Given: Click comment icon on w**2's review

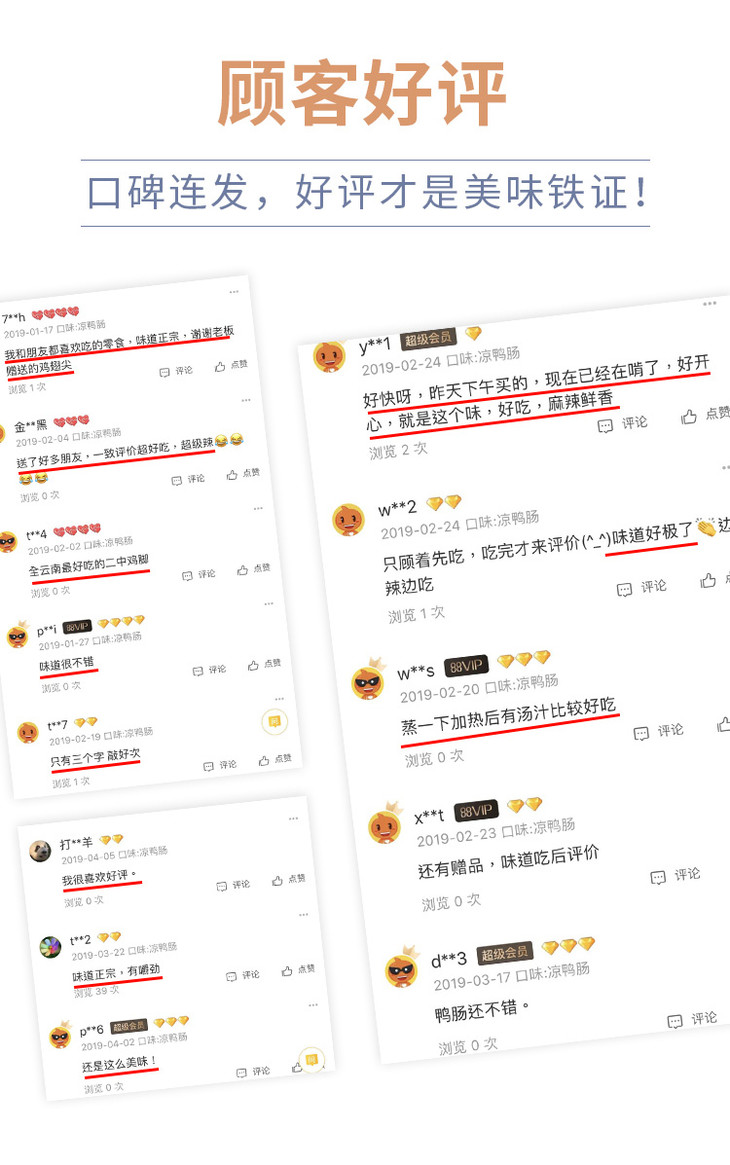Looking at the screenshot, I should click(x=625, y=590).
